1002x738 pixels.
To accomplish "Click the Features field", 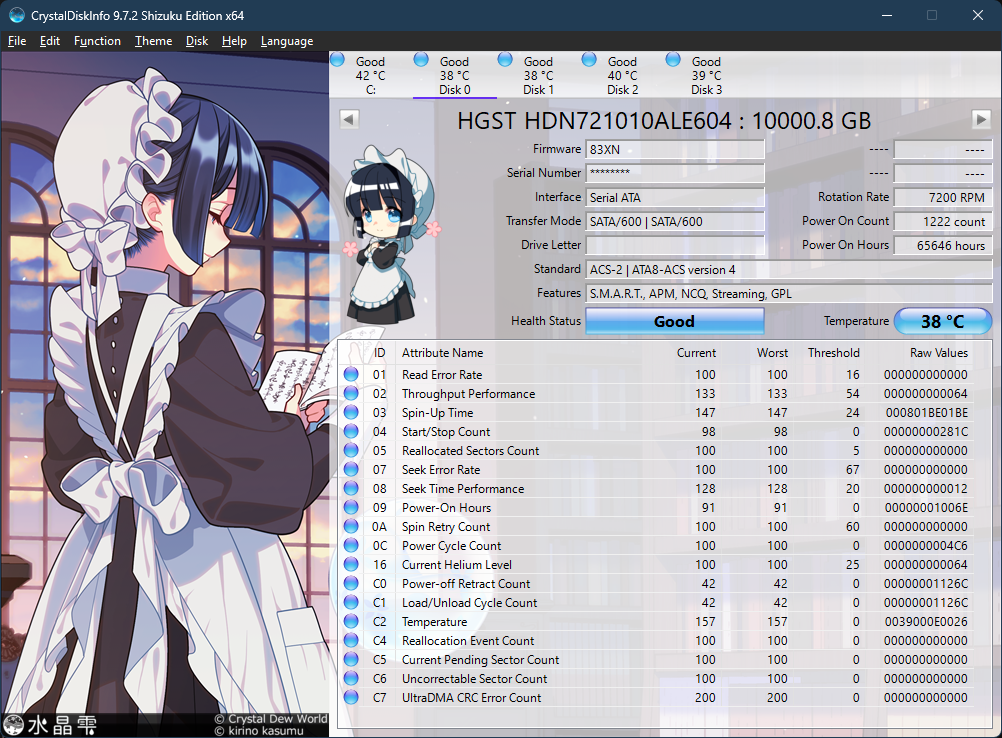I will [789, 294].
